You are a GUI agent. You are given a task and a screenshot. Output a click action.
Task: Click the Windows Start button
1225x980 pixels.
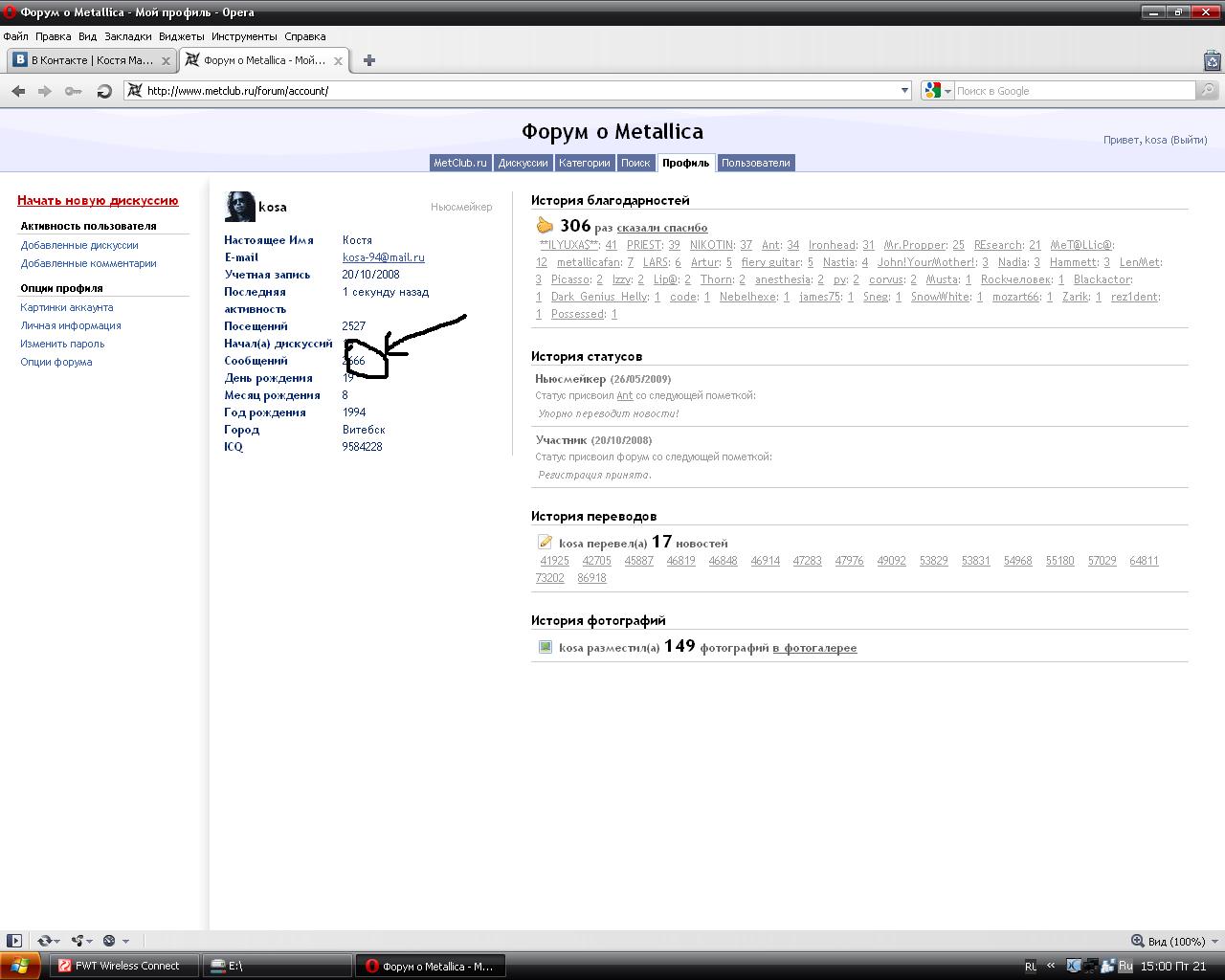coord(20,966)
